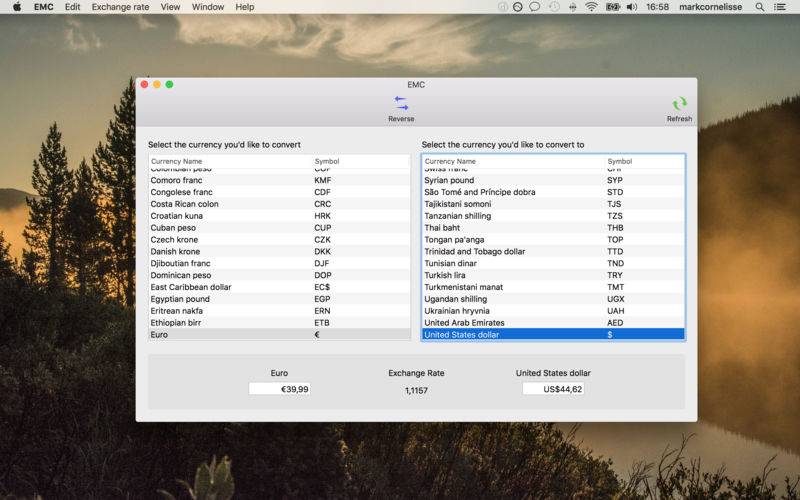The height and width of the screenshot is (500, 800).
Task: Click the United States dollar amount field
Action: pyautogui.click(x=553, y=389)
